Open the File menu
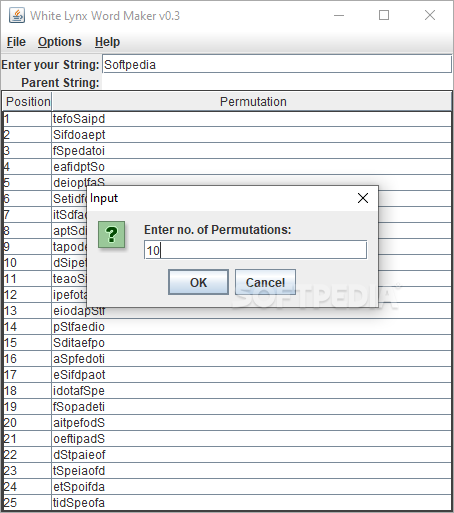Image resolution: width=454 pixels, height=513 pixels. tap(16, 42)
